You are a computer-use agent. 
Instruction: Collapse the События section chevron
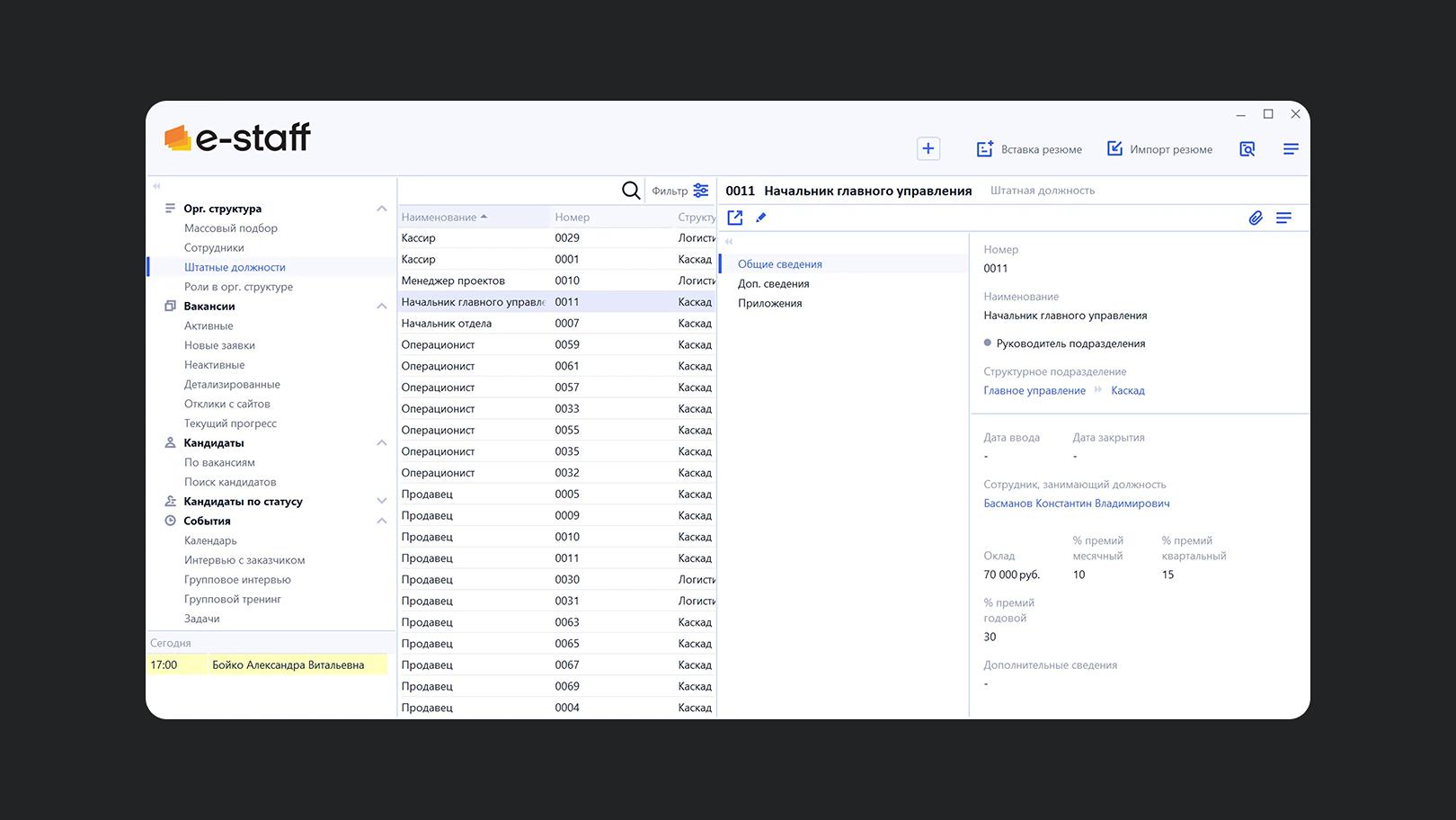(382, 521)
